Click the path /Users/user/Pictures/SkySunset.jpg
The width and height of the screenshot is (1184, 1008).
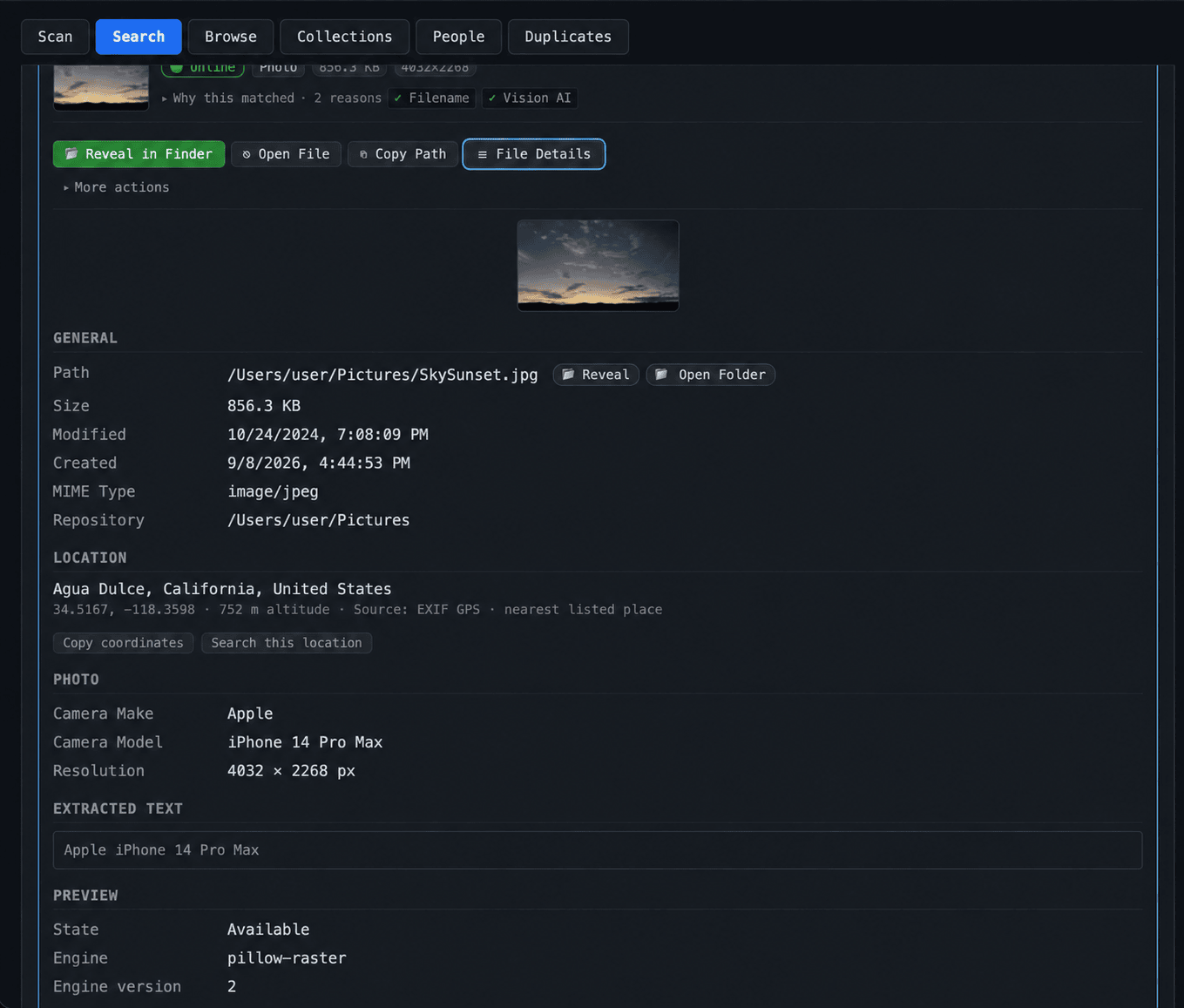coord(382,375)
